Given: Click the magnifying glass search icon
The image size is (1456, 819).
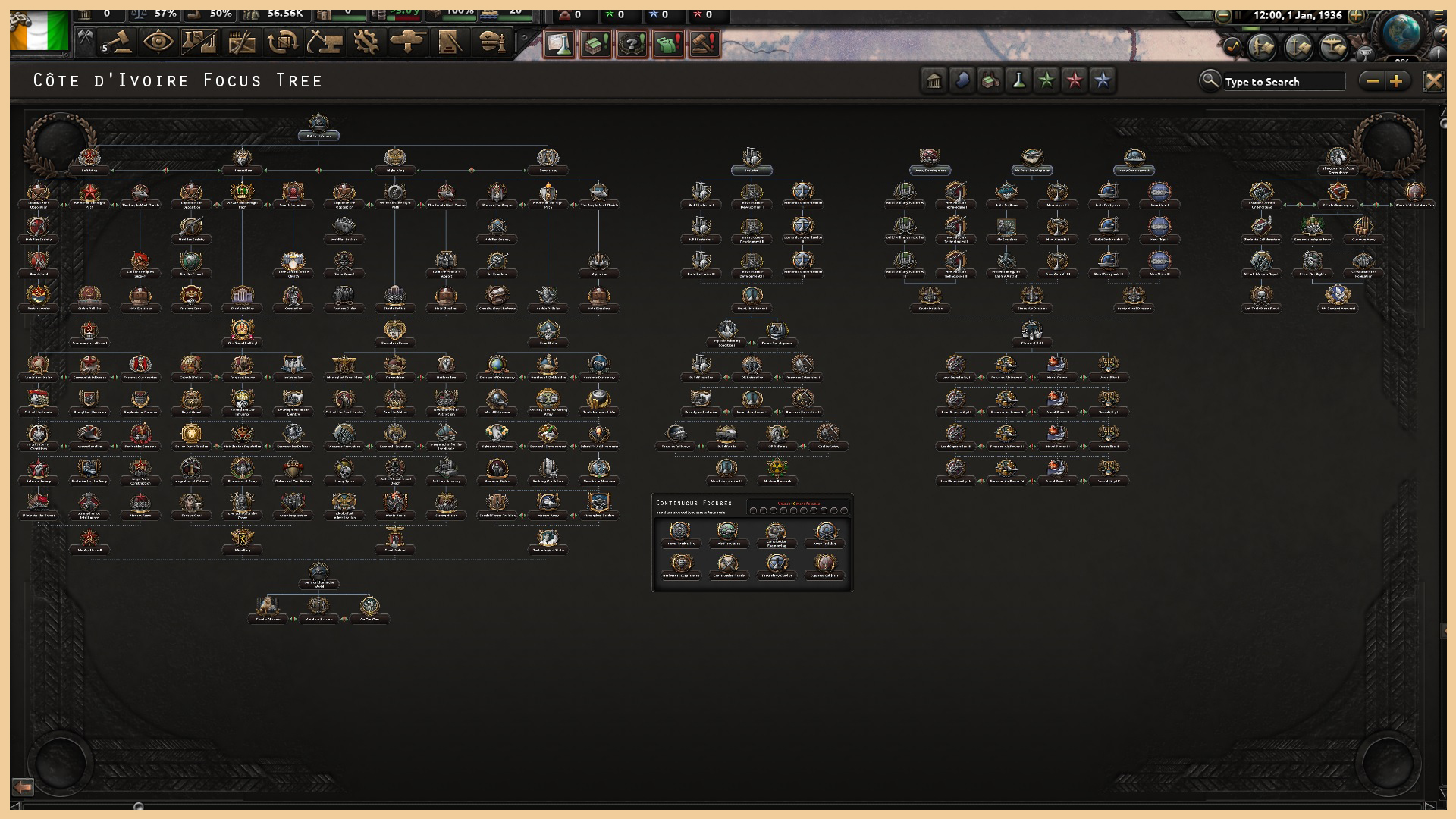Looking at the screenshot, I should pos(1210,80).
